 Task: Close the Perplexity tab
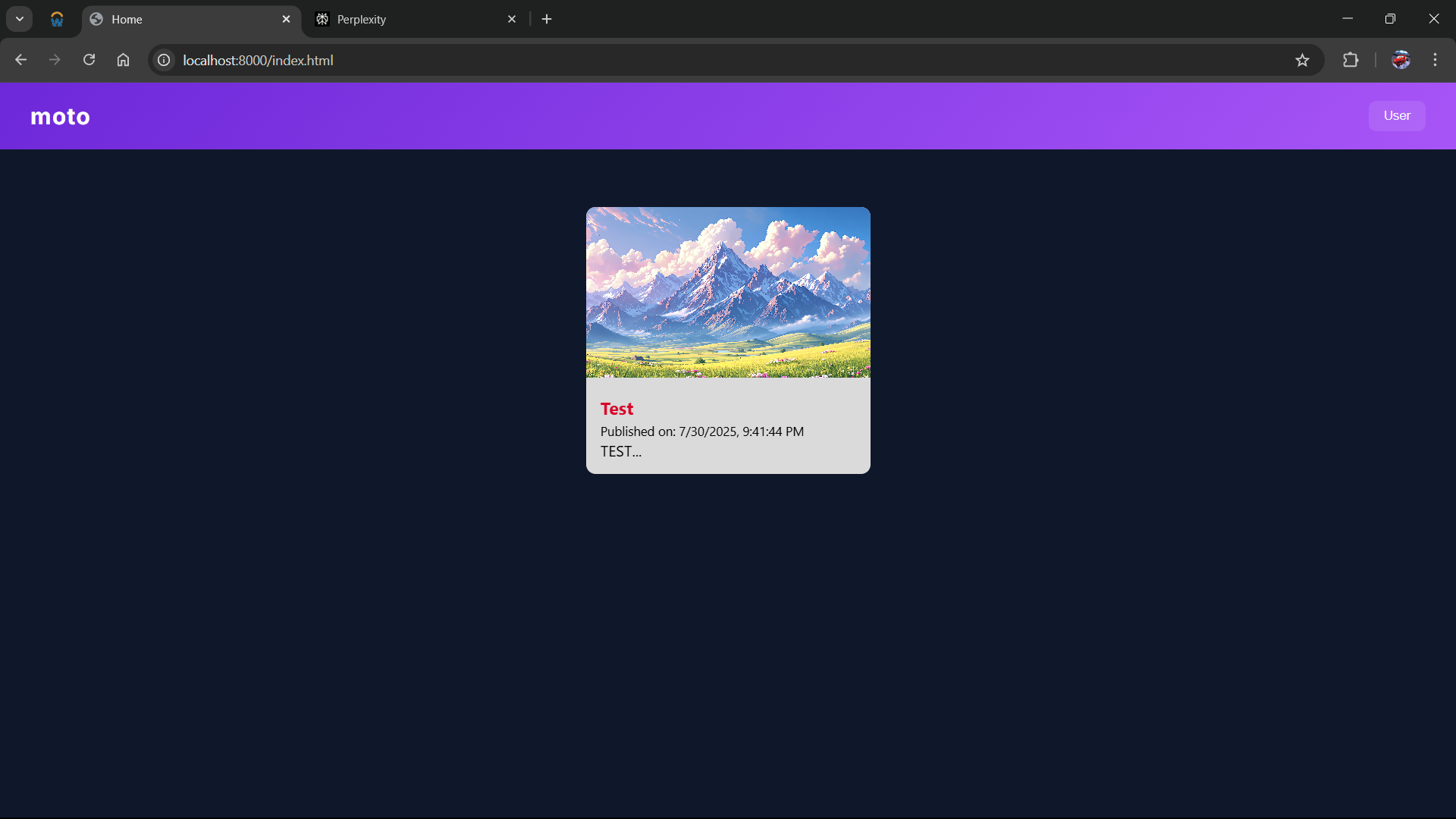tap(512, 19)
